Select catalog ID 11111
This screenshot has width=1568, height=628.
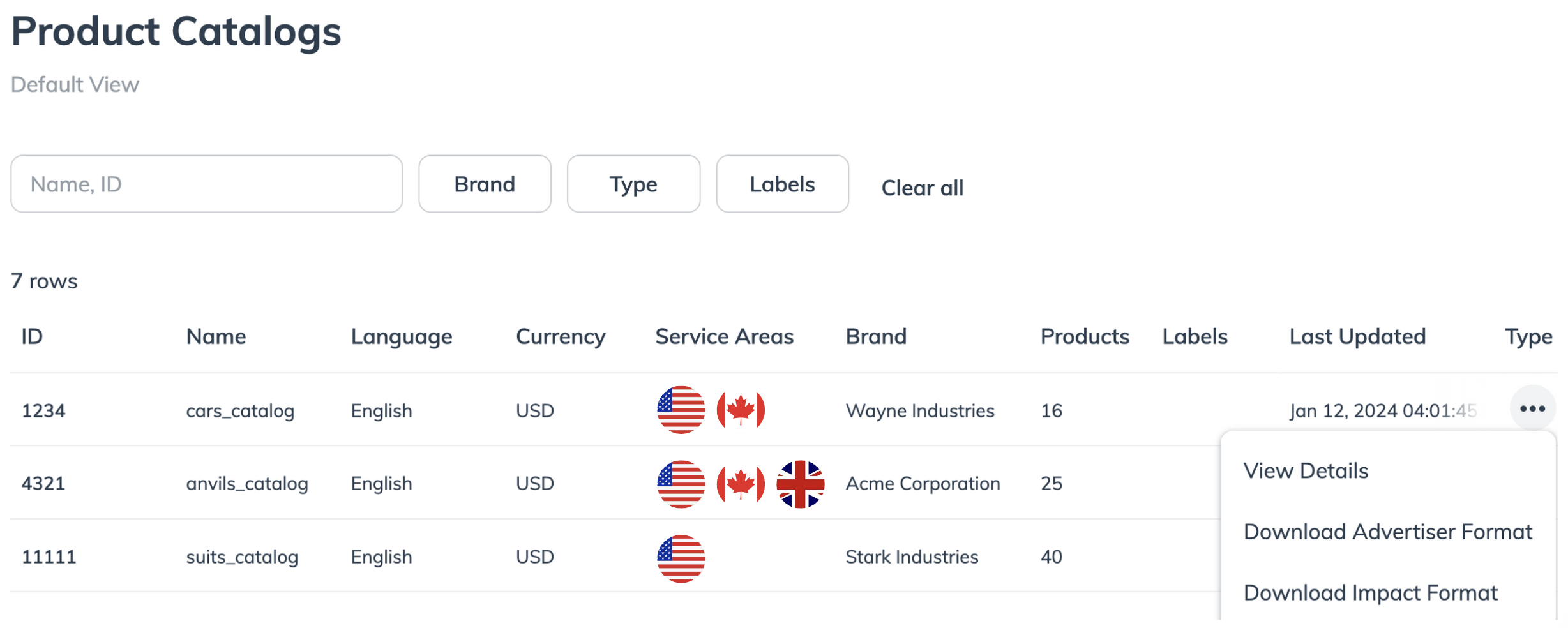point(49,557)
